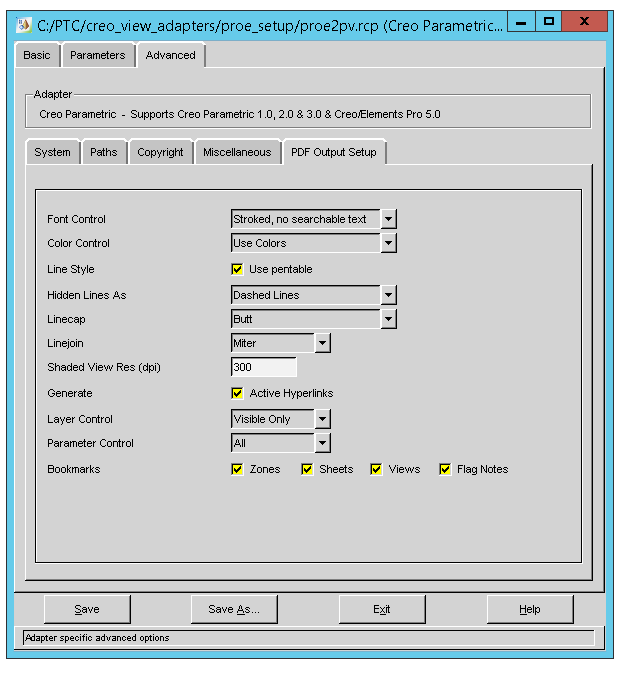The width and height of the screenshot is (628, 679).
Task: Toggle the Flag Notes bookmark checkbox
Action: (445, 469)
